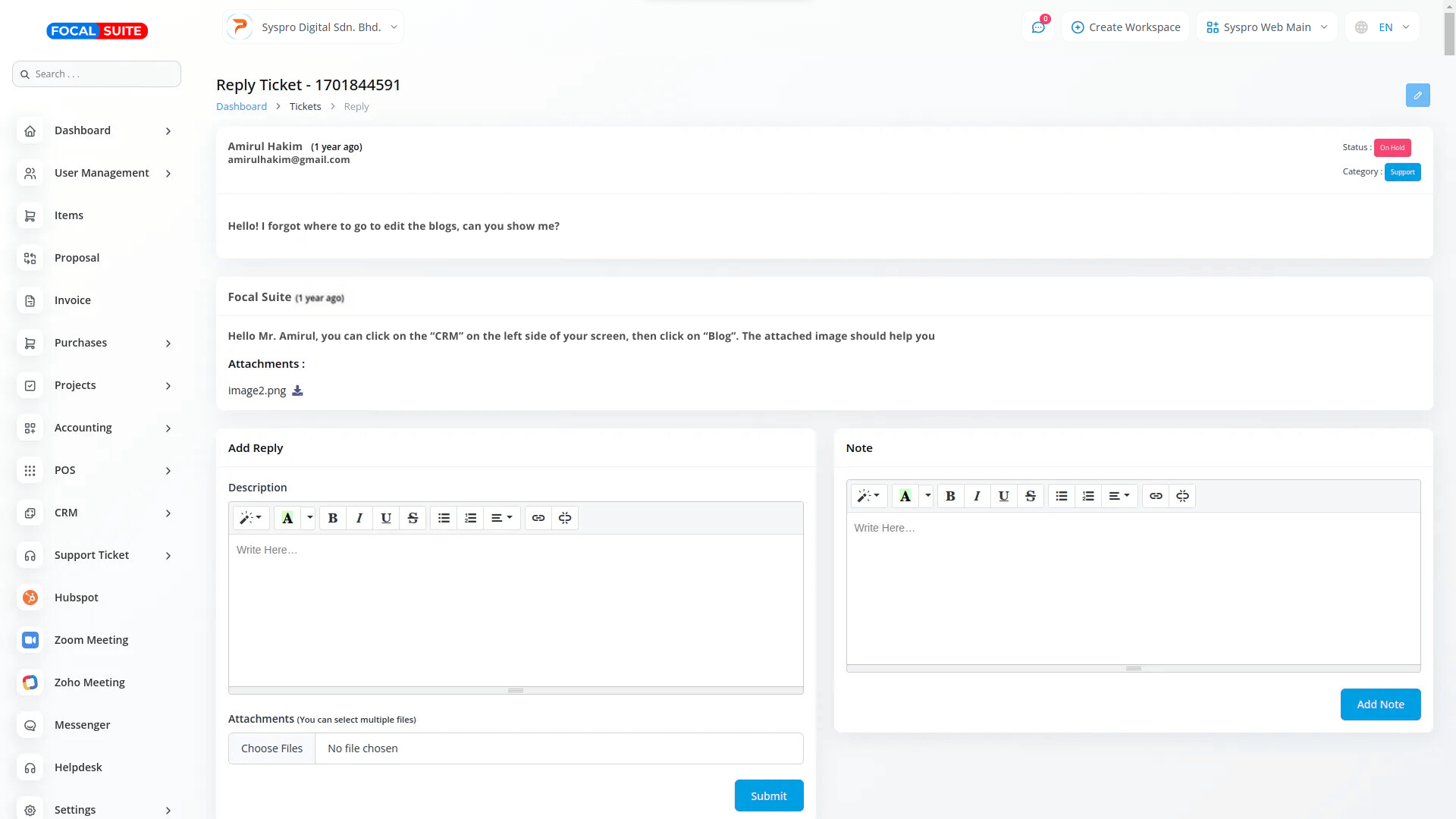This screenshot has height=819, width=1456.
Task: Click ordered list in the reply editor
Action: click(x=471, y=518)
